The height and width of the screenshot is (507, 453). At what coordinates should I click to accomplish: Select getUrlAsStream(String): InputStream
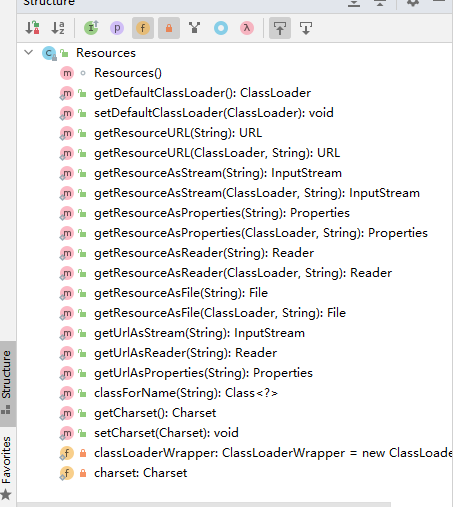(199, 333)
